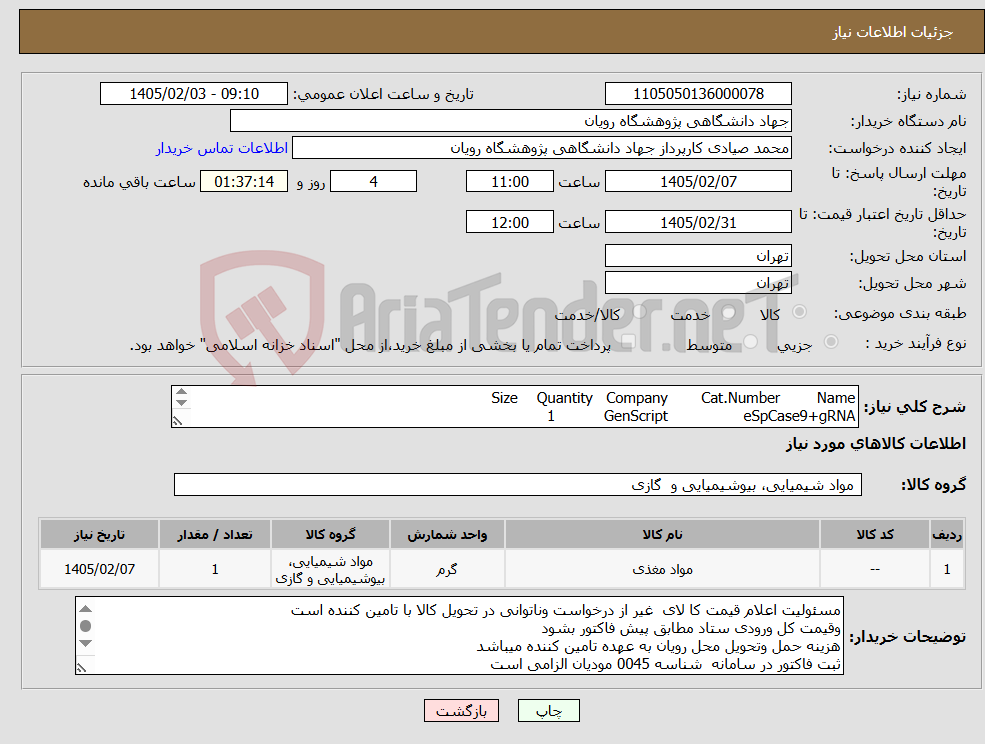Click goods group field مواد شیمیایی
Image resolution: width=985 pixels, height=744 pixels.
518,484
